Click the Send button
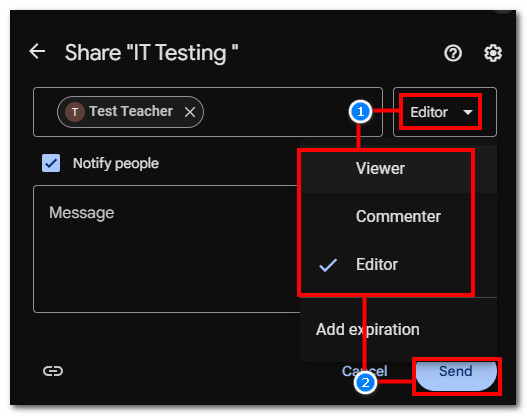527x416 pixels. [456, 372]
